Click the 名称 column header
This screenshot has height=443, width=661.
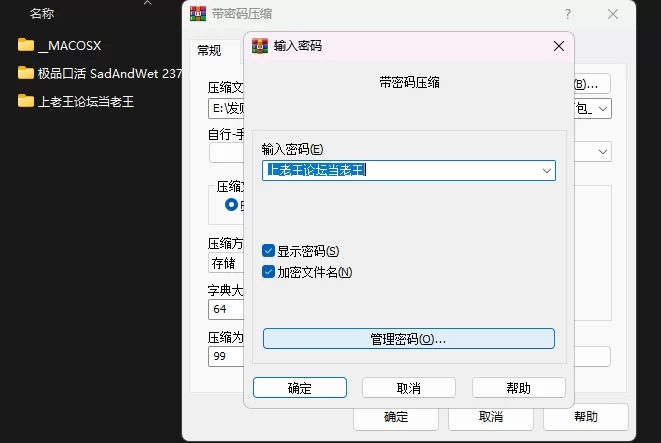click(x=42, y=13)
